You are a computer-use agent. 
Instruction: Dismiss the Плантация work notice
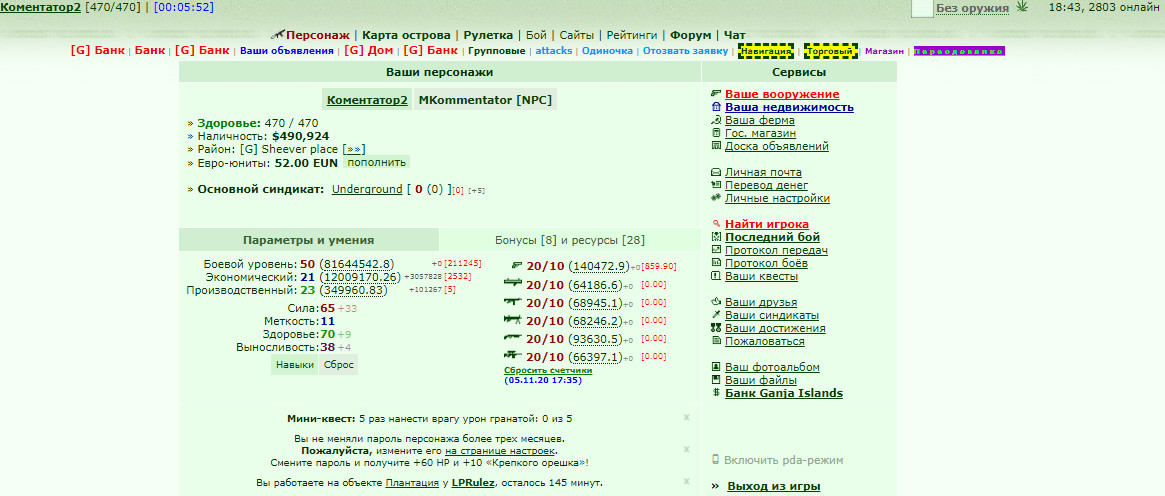point(687,481)
